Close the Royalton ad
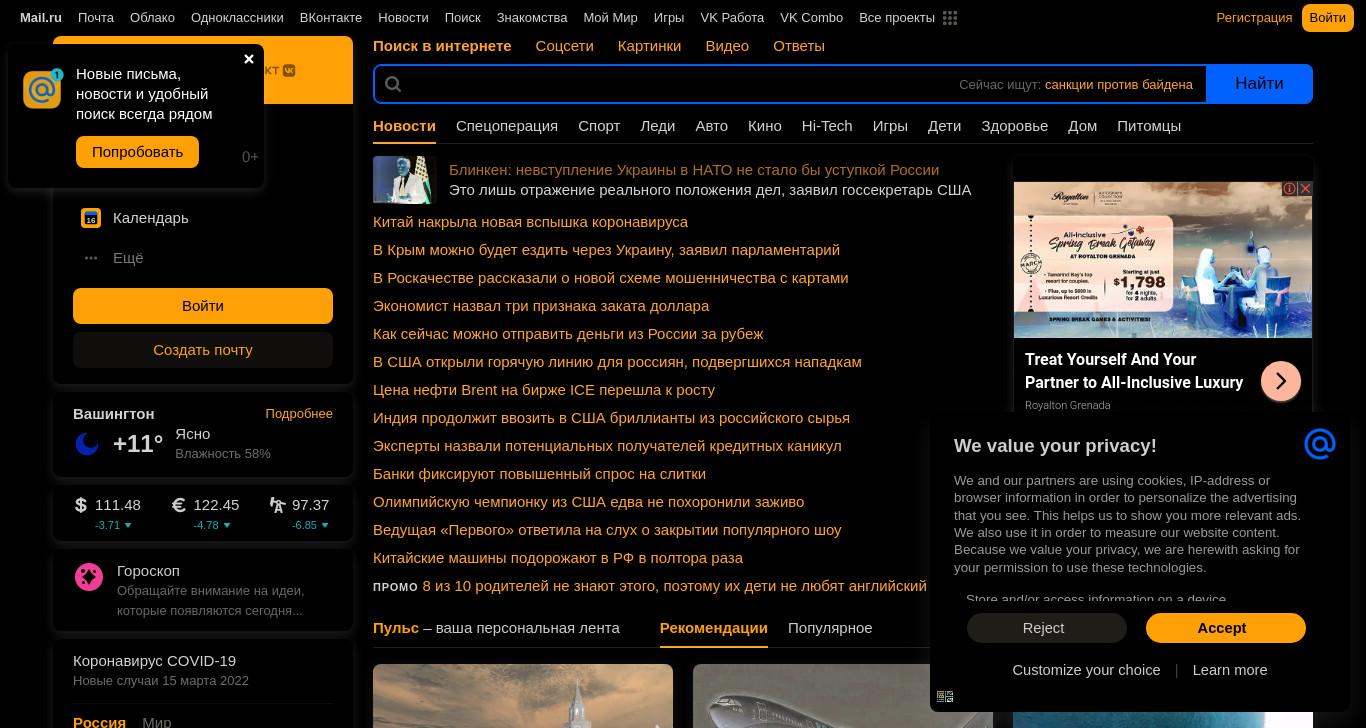Screen dimensions: 1366x728 coord(1305,188)
